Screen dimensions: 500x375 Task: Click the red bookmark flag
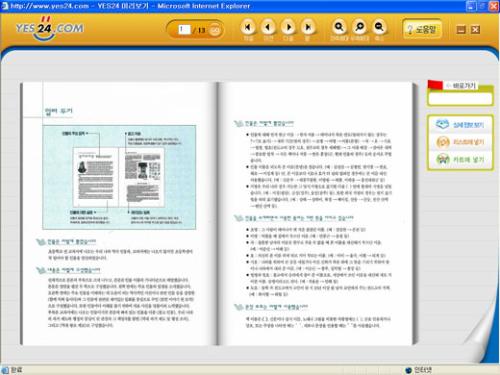pyautogui.click(x=435, y=85)
